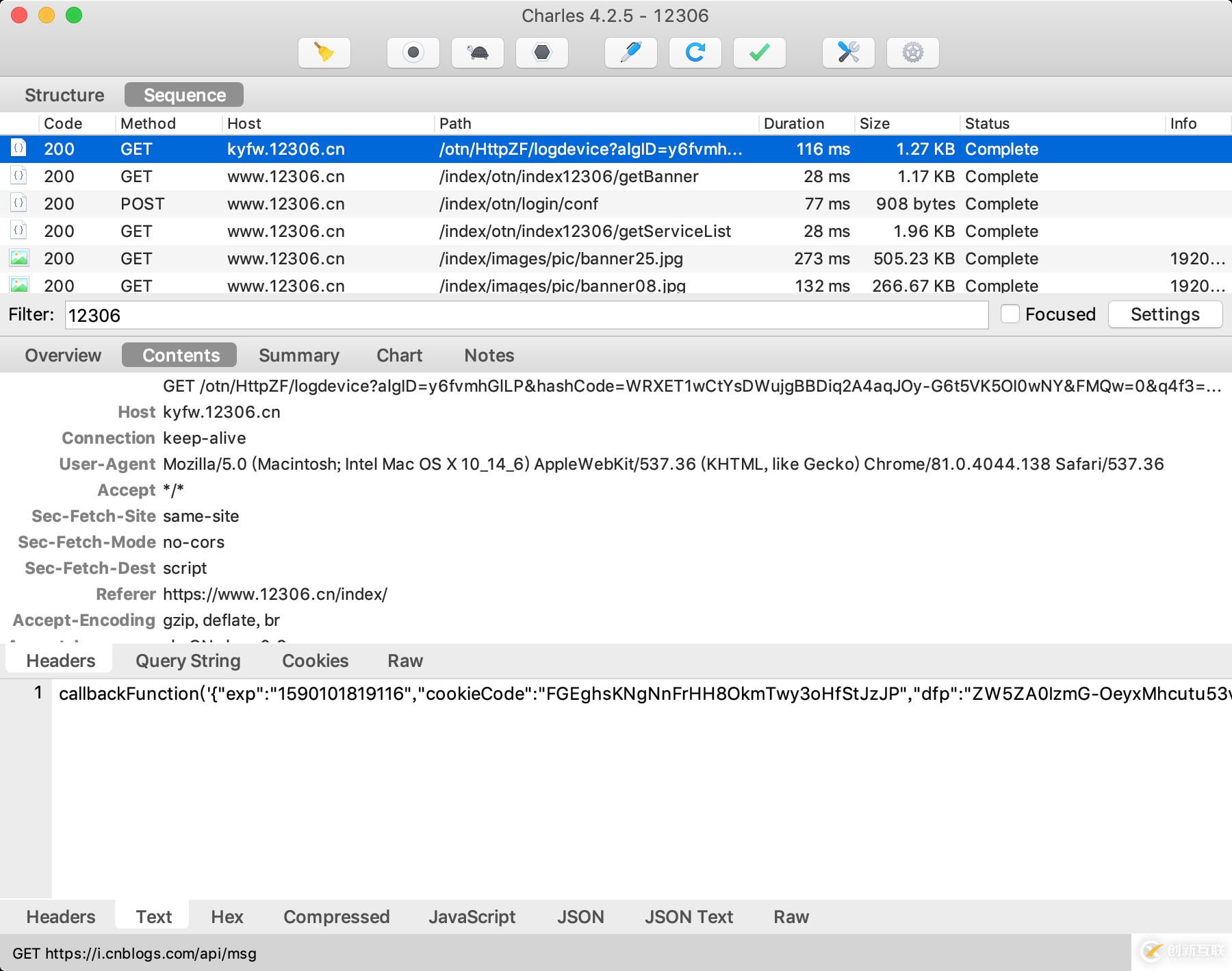Toggle the recording button in toolbar

click(x=413, y=53)
